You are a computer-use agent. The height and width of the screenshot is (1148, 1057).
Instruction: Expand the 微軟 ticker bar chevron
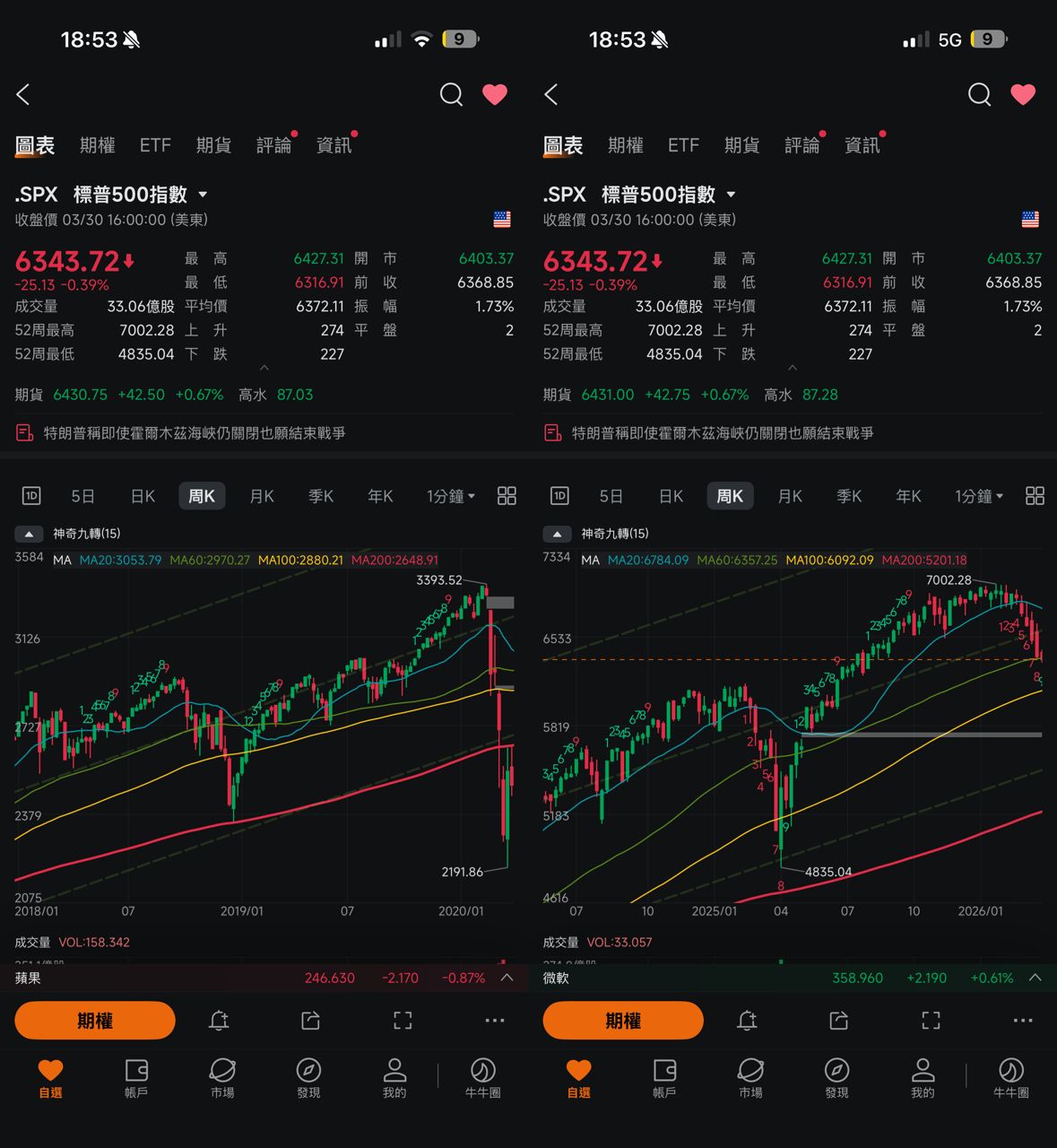coord(1035,978)
